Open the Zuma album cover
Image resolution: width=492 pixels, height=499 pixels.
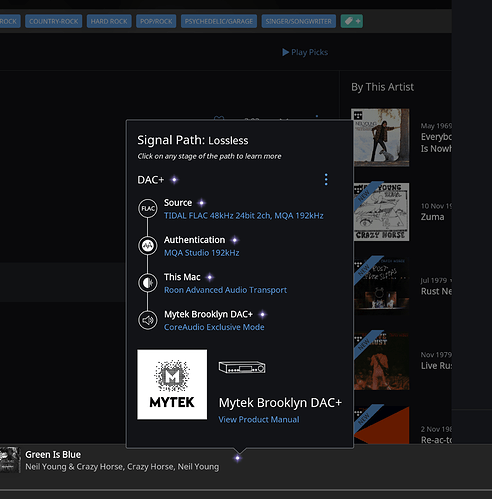(x=381, y=211)
